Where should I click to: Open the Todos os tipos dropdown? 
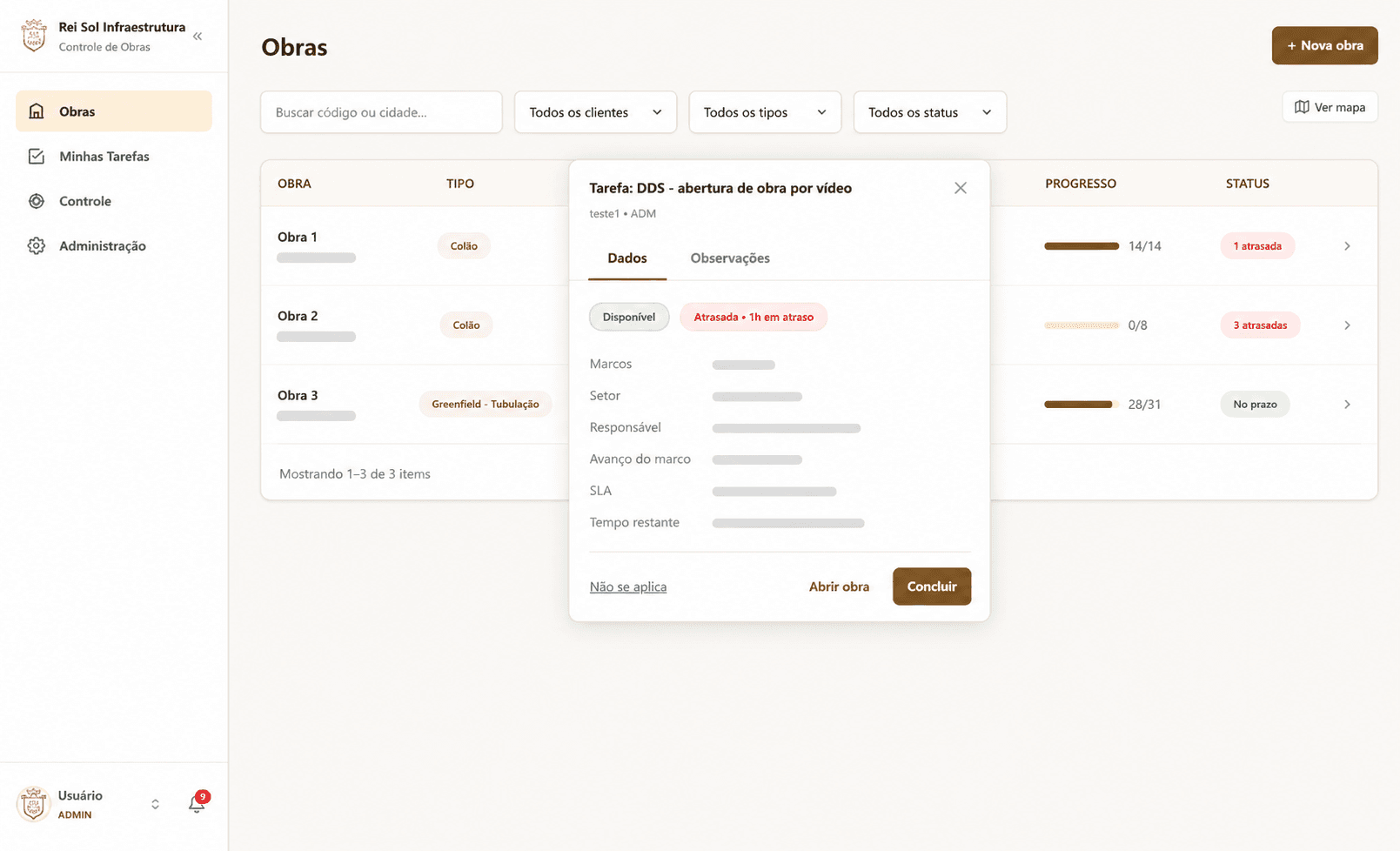[x=765, y=112]
